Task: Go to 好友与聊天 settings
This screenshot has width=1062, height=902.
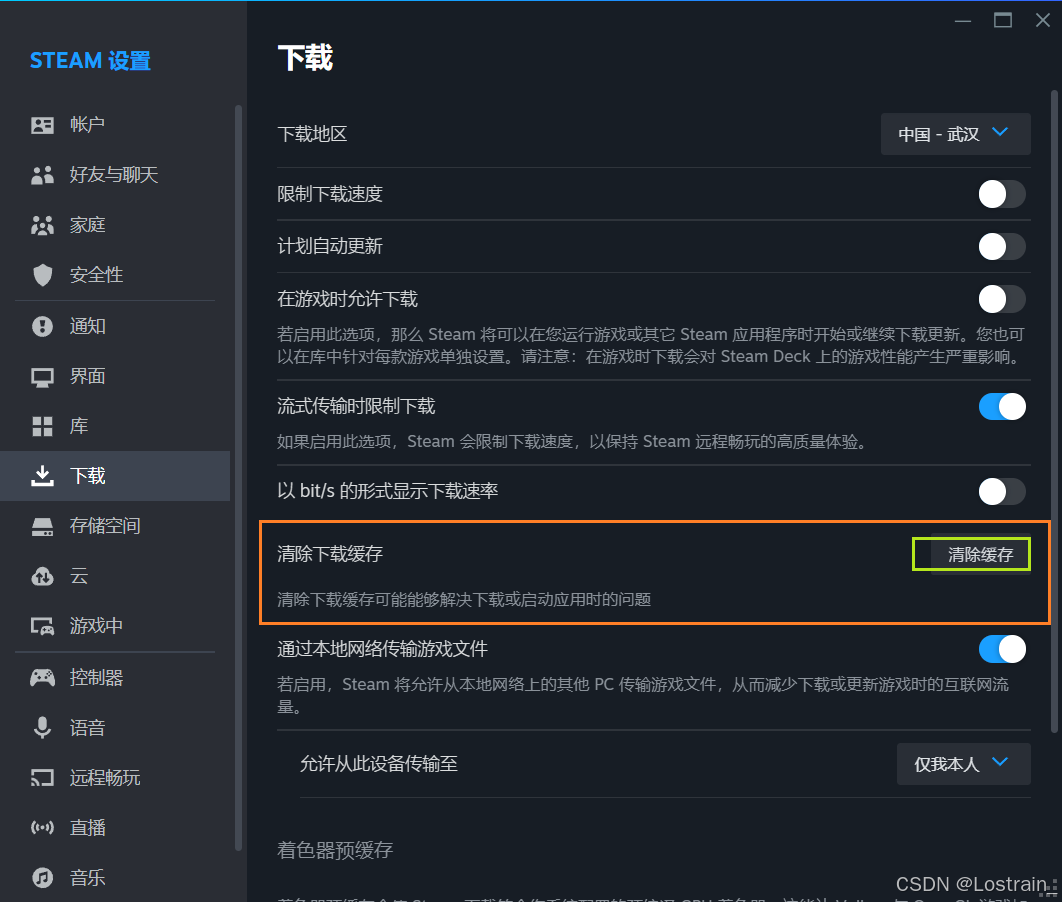Action: pos(115,175)
